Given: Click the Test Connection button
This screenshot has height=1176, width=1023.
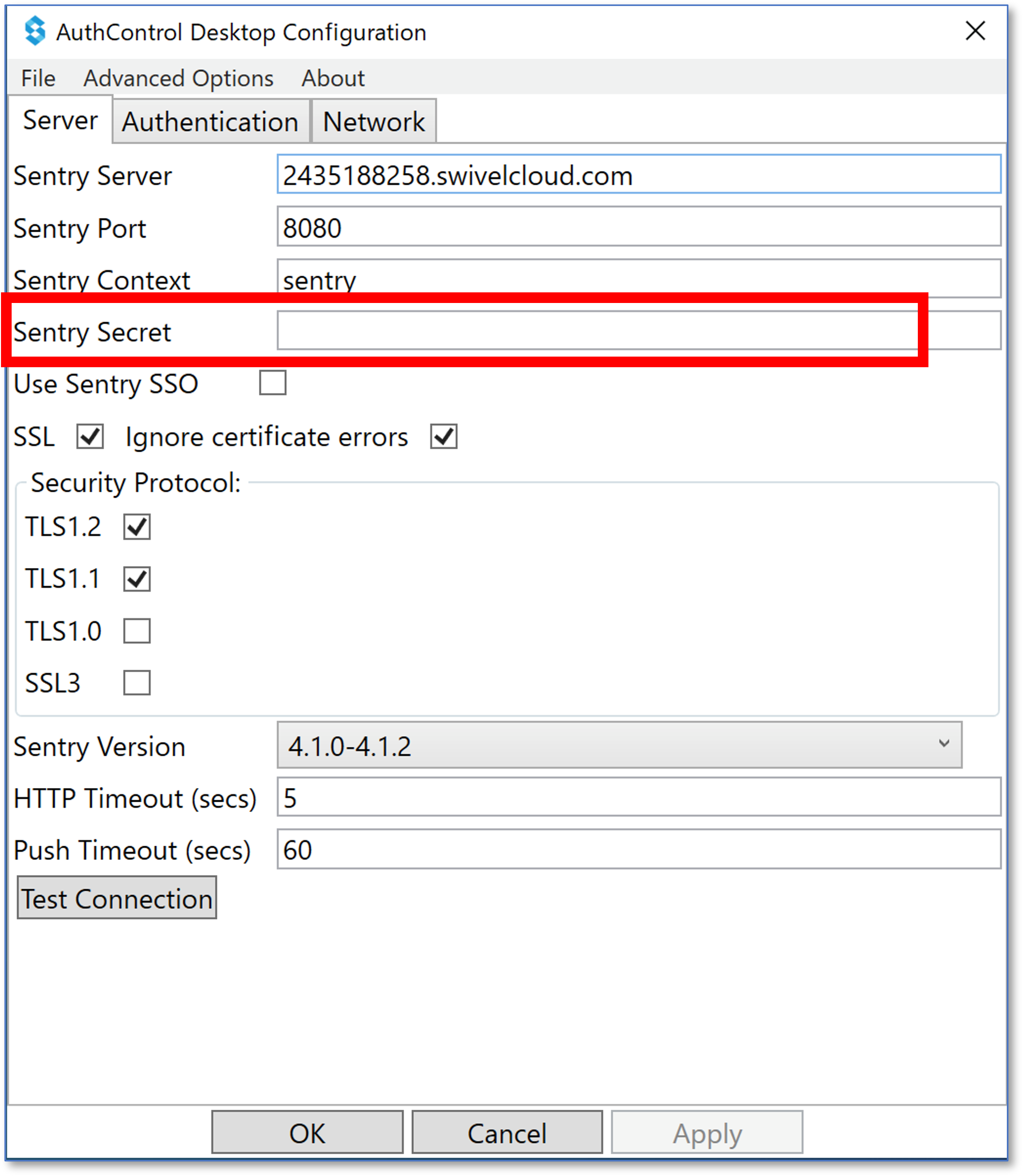Looking at the screenshot, I should click(116, 898).
